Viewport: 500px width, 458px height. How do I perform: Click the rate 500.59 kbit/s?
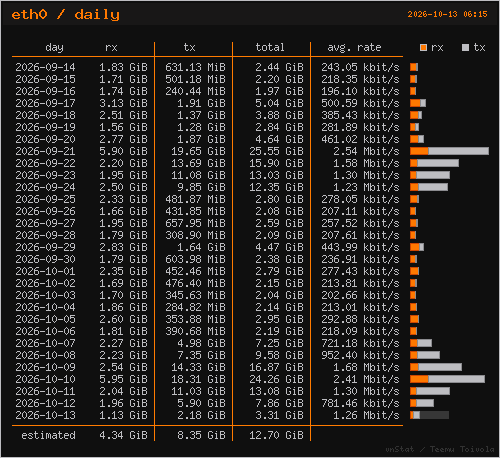click(x=360, y=103)
